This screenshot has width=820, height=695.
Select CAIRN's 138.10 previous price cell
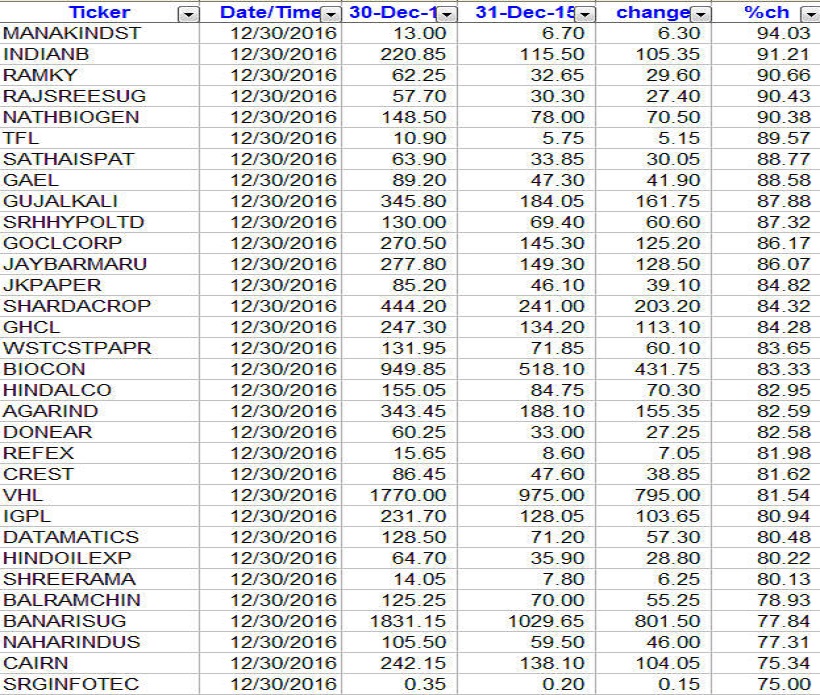(527, 663)
